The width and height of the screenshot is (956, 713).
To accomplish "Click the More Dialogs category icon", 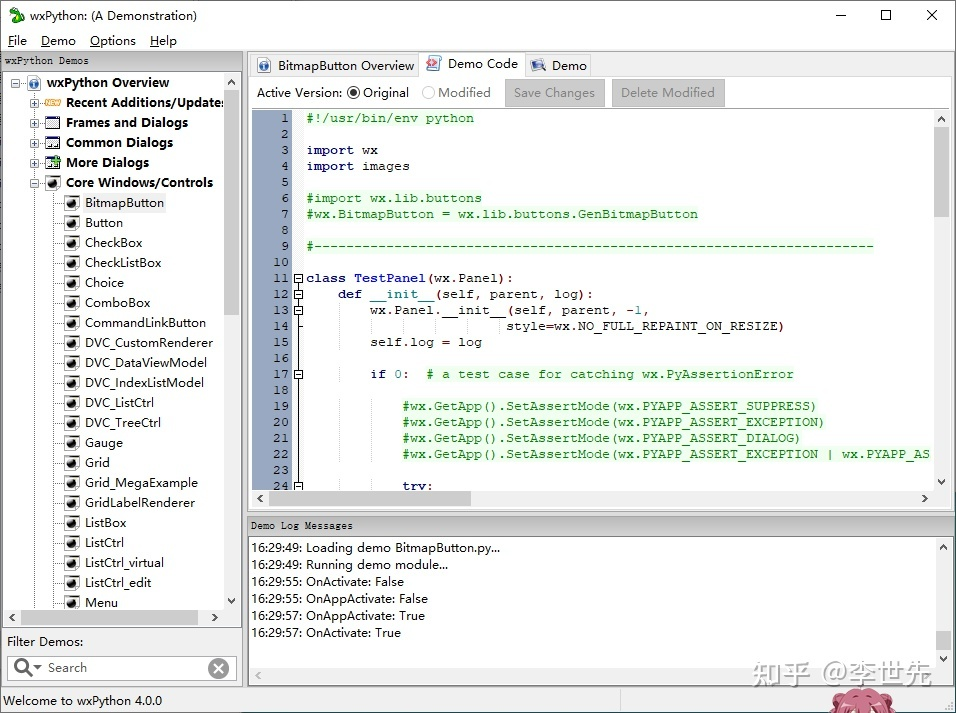I will [53, 162].
